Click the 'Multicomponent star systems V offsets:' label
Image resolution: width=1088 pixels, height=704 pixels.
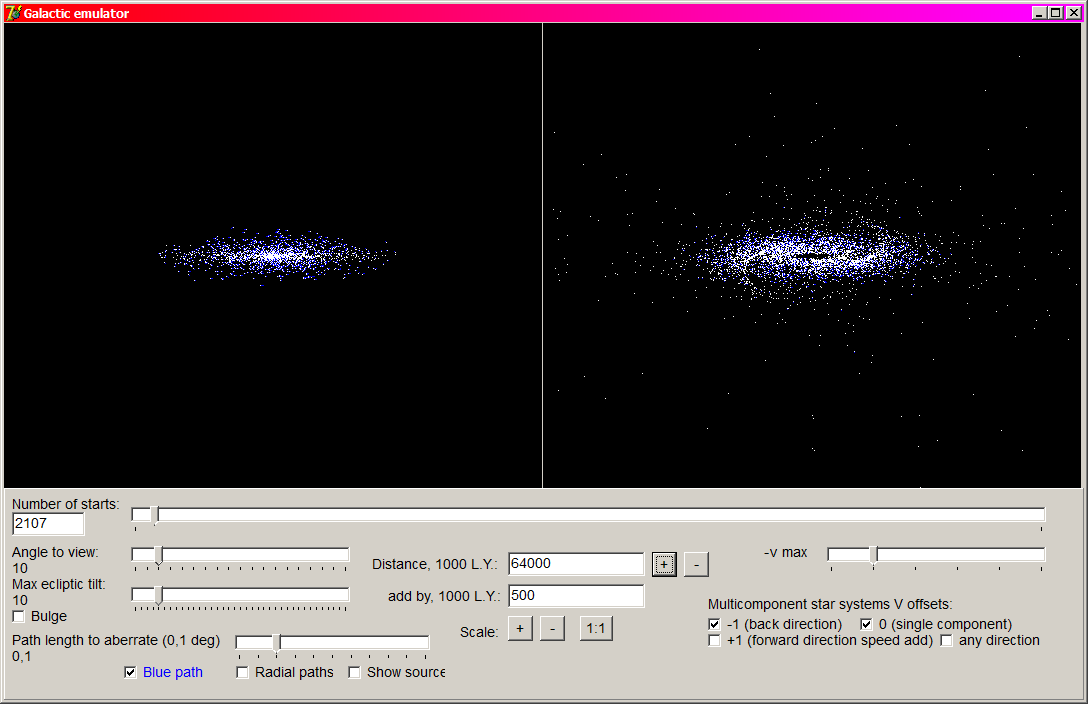click(x=830, y=604)
